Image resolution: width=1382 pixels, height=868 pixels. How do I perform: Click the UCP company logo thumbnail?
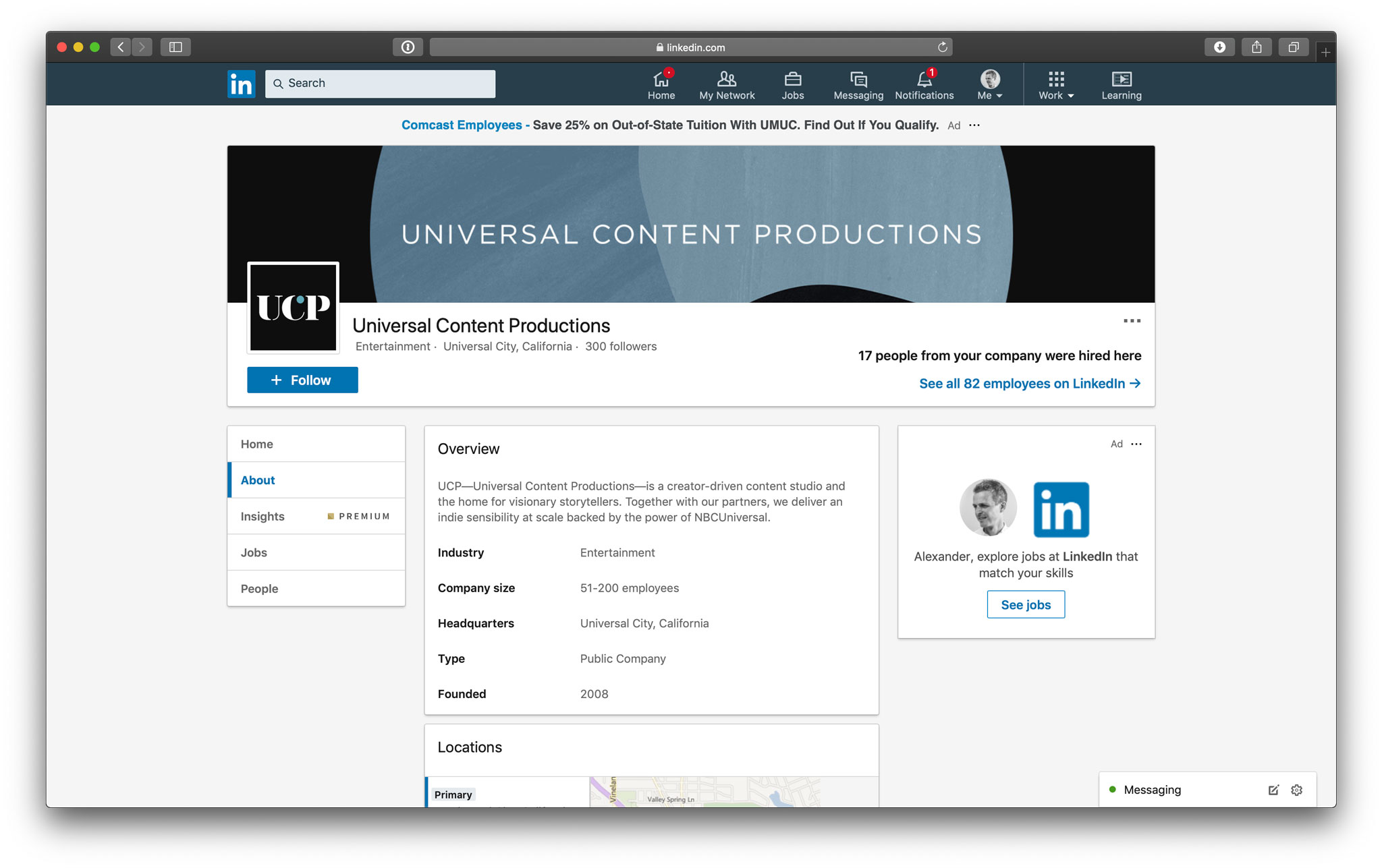(293, 308)
